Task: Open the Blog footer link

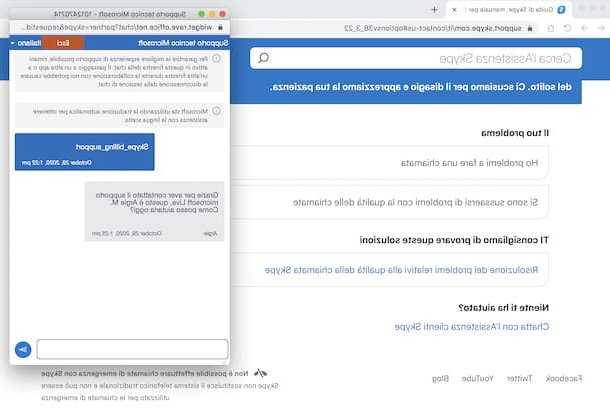Action: (x=440, y=378)
